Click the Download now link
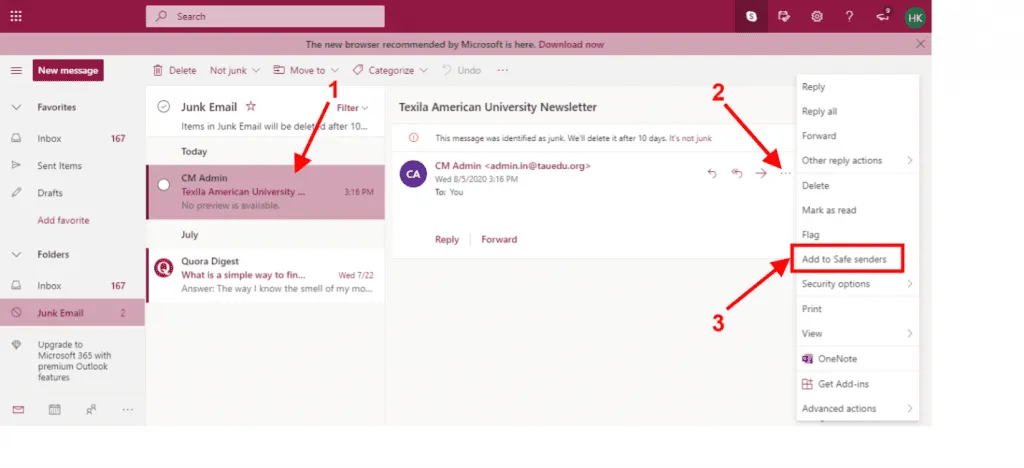This screenshot has width=1024, height=468. tap(571, 44)
